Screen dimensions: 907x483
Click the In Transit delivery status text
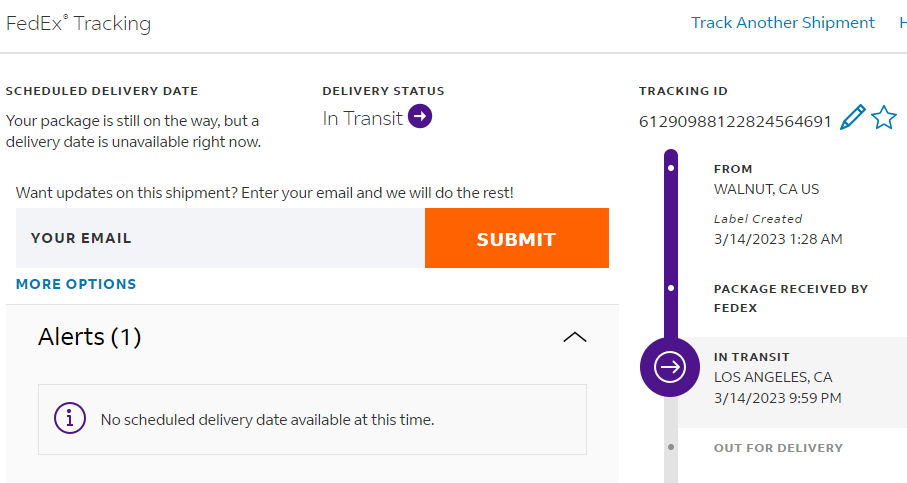[362, 118]
